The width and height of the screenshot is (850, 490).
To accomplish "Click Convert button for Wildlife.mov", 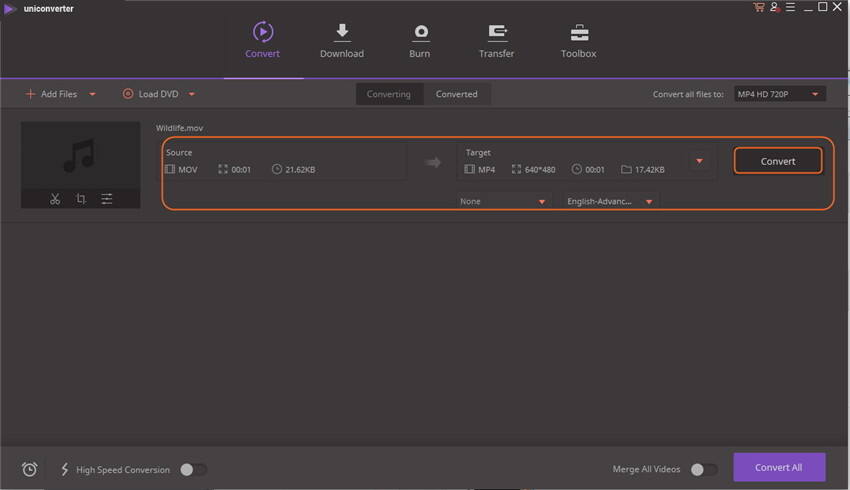I will pos(778,161).
